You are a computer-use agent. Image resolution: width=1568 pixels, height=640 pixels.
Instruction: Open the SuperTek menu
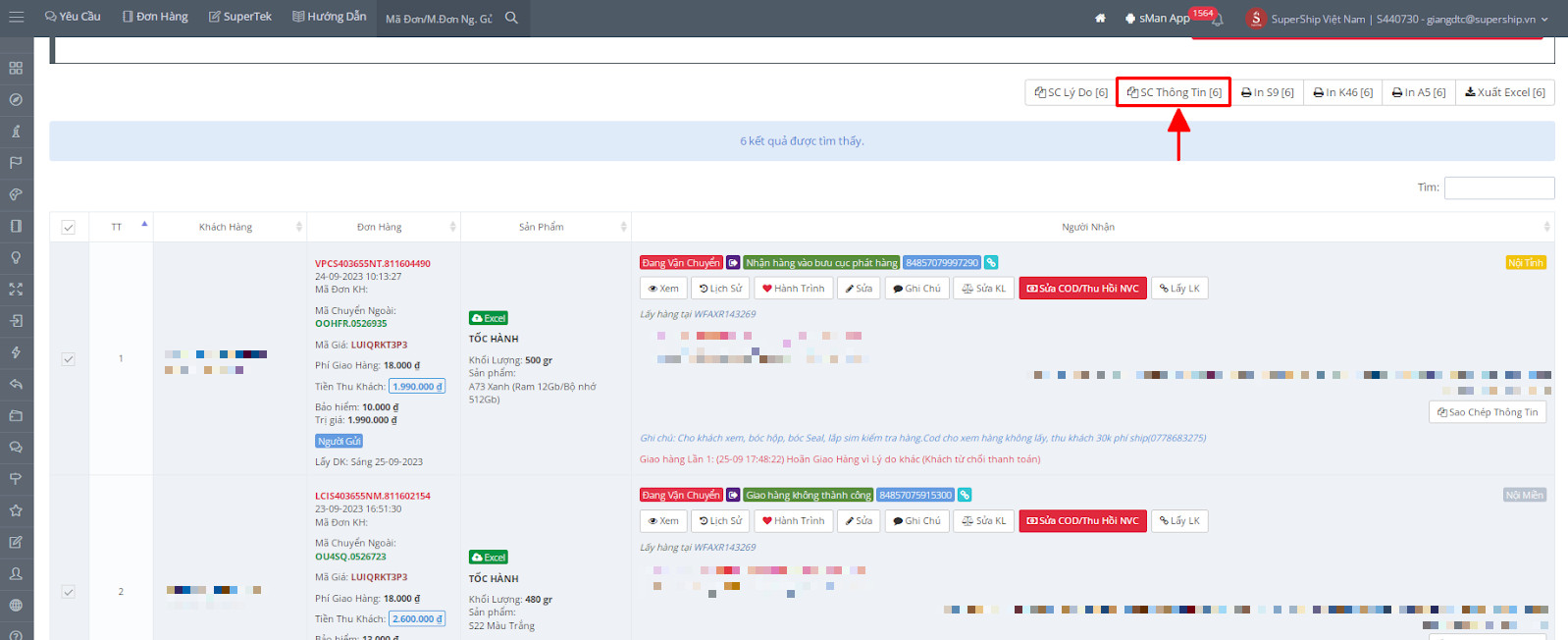click(x=240, y=17)
